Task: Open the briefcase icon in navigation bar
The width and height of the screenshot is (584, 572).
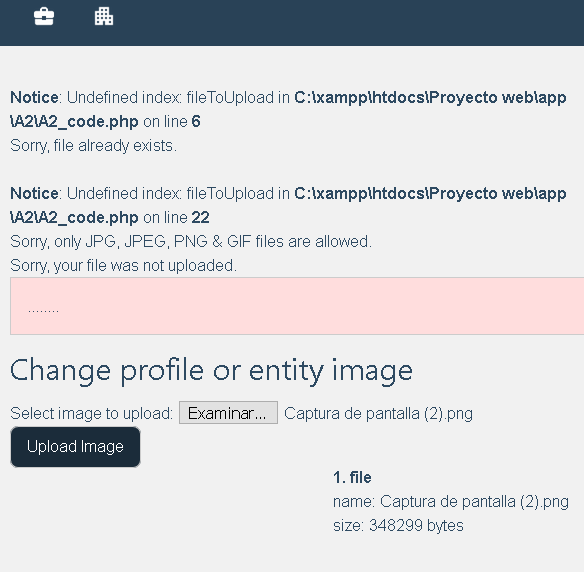Action: pyautogui.click(x=44, y=16)
